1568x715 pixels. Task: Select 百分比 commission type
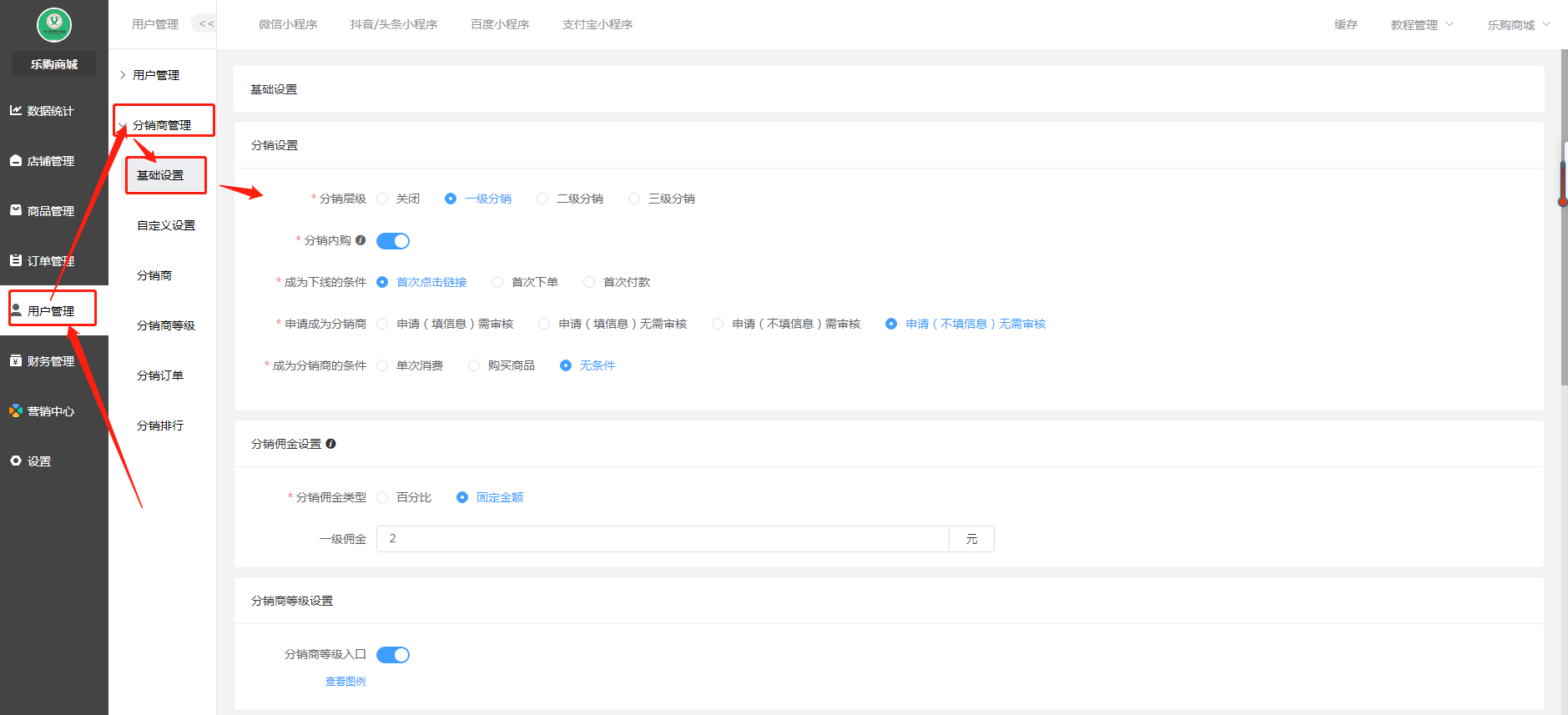(x=404, y=497)
